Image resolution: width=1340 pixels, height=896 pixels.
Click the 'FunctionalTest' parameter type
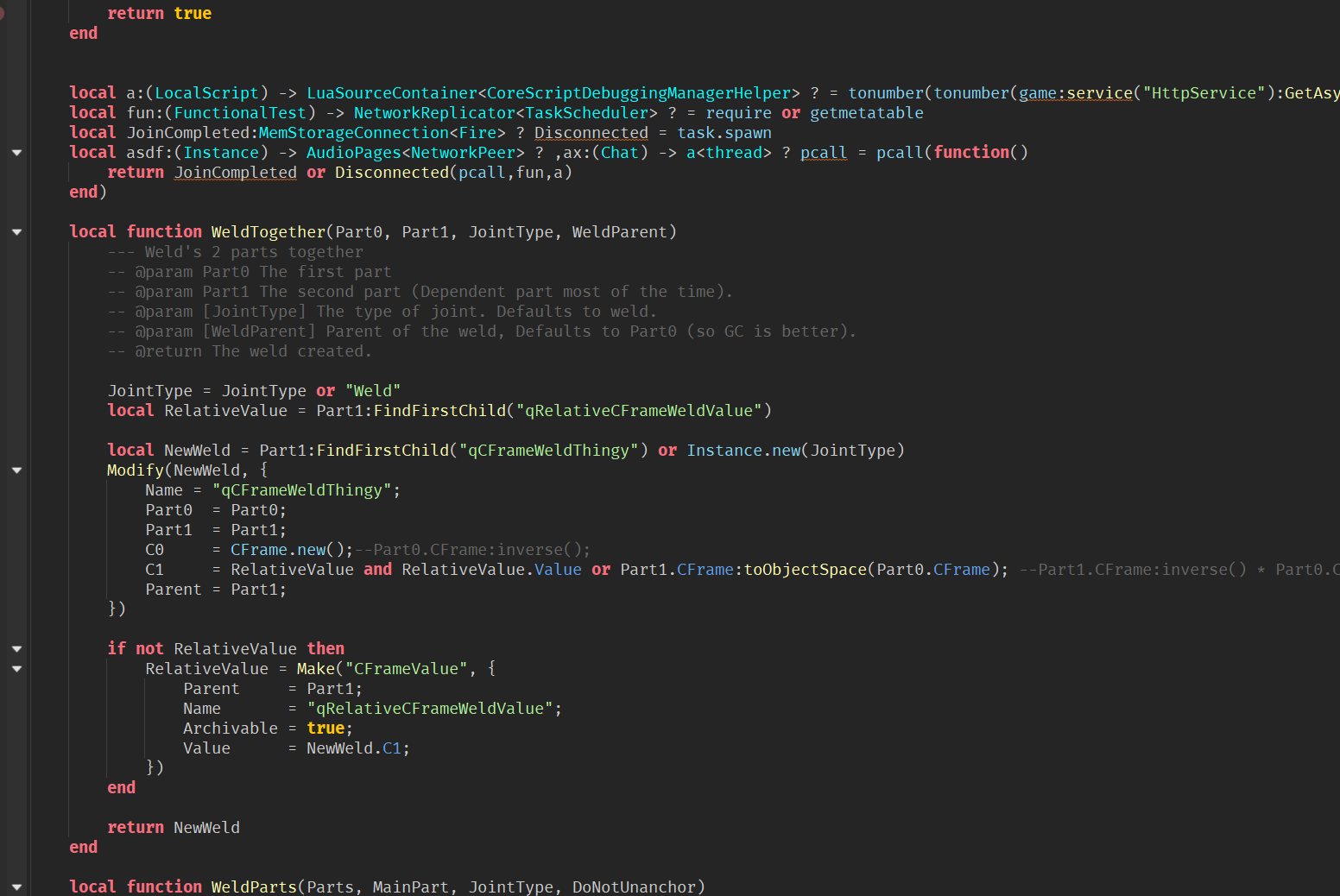(240, 112)
